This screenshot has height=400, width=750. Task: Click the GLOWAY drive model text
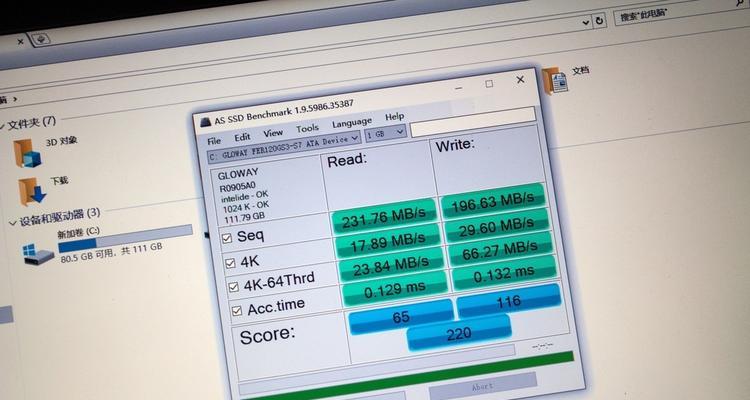238,175
